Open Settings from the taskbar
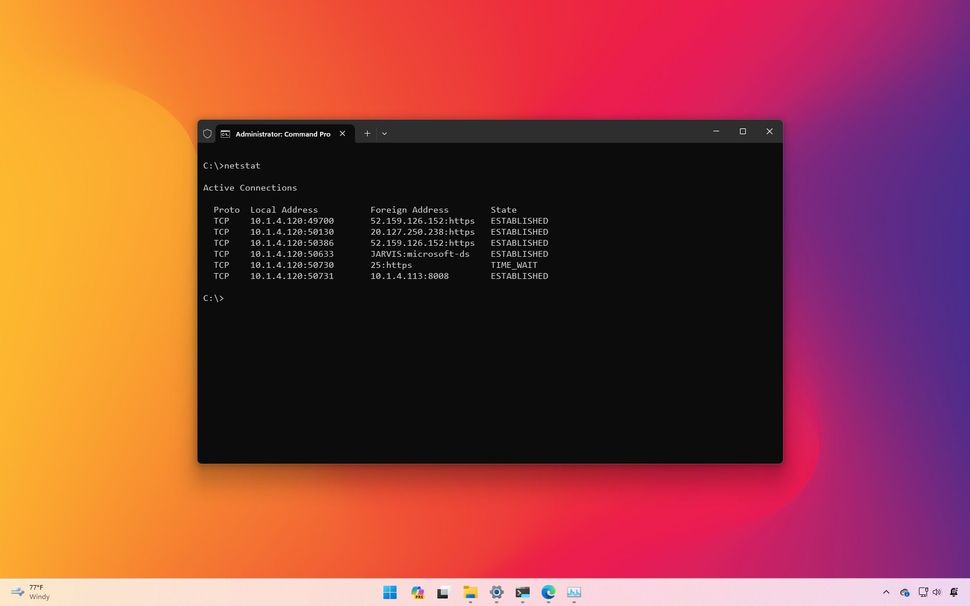The image size is (970, 606). point(496,592)
